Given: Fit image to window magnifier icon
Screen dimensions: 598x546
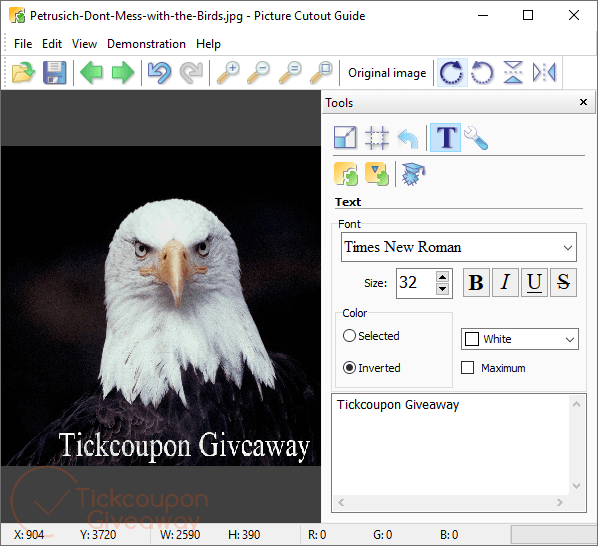Looking at the screenshot, I should (321, 72).
